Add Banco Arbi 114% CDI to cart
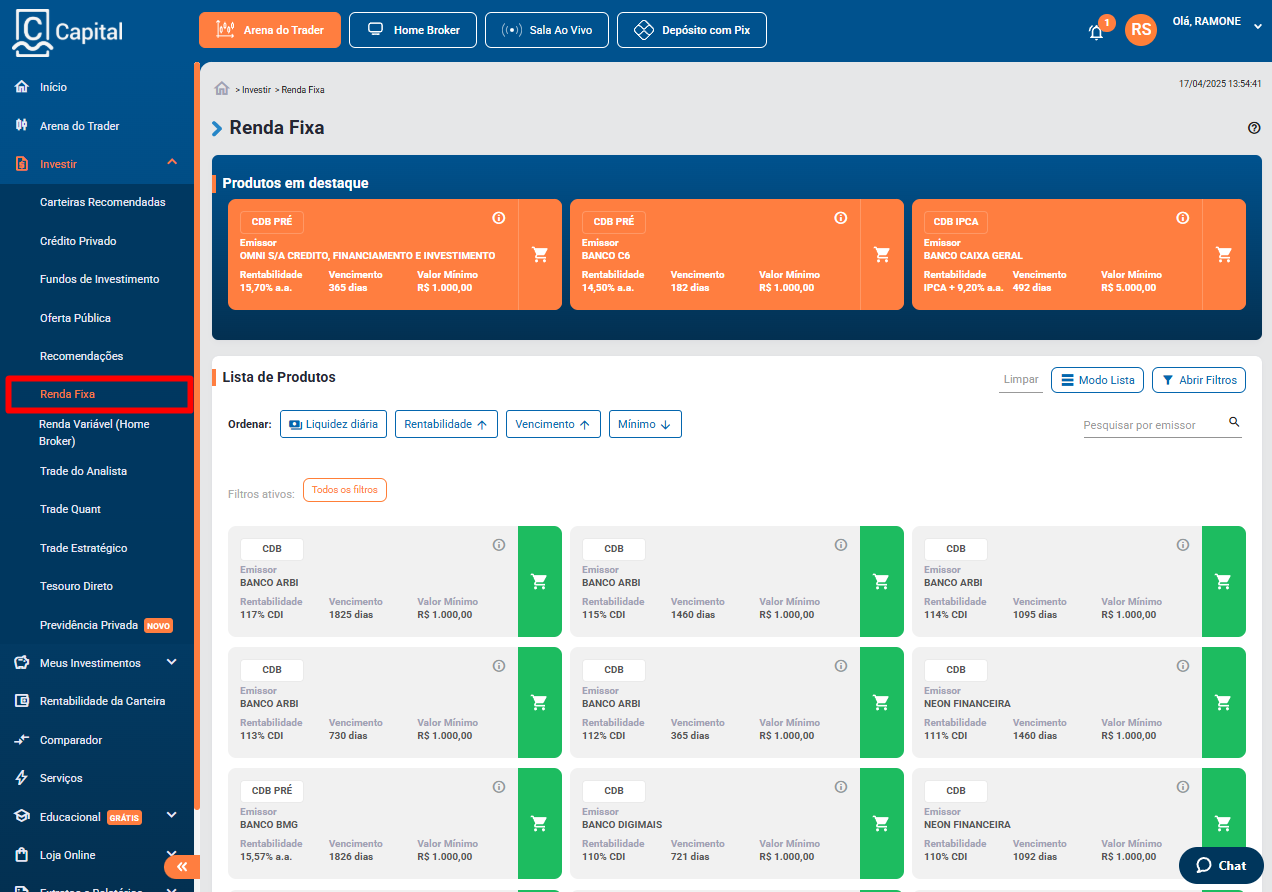Viewport: 1272px width, 892px height. [x=1224, y=581]
